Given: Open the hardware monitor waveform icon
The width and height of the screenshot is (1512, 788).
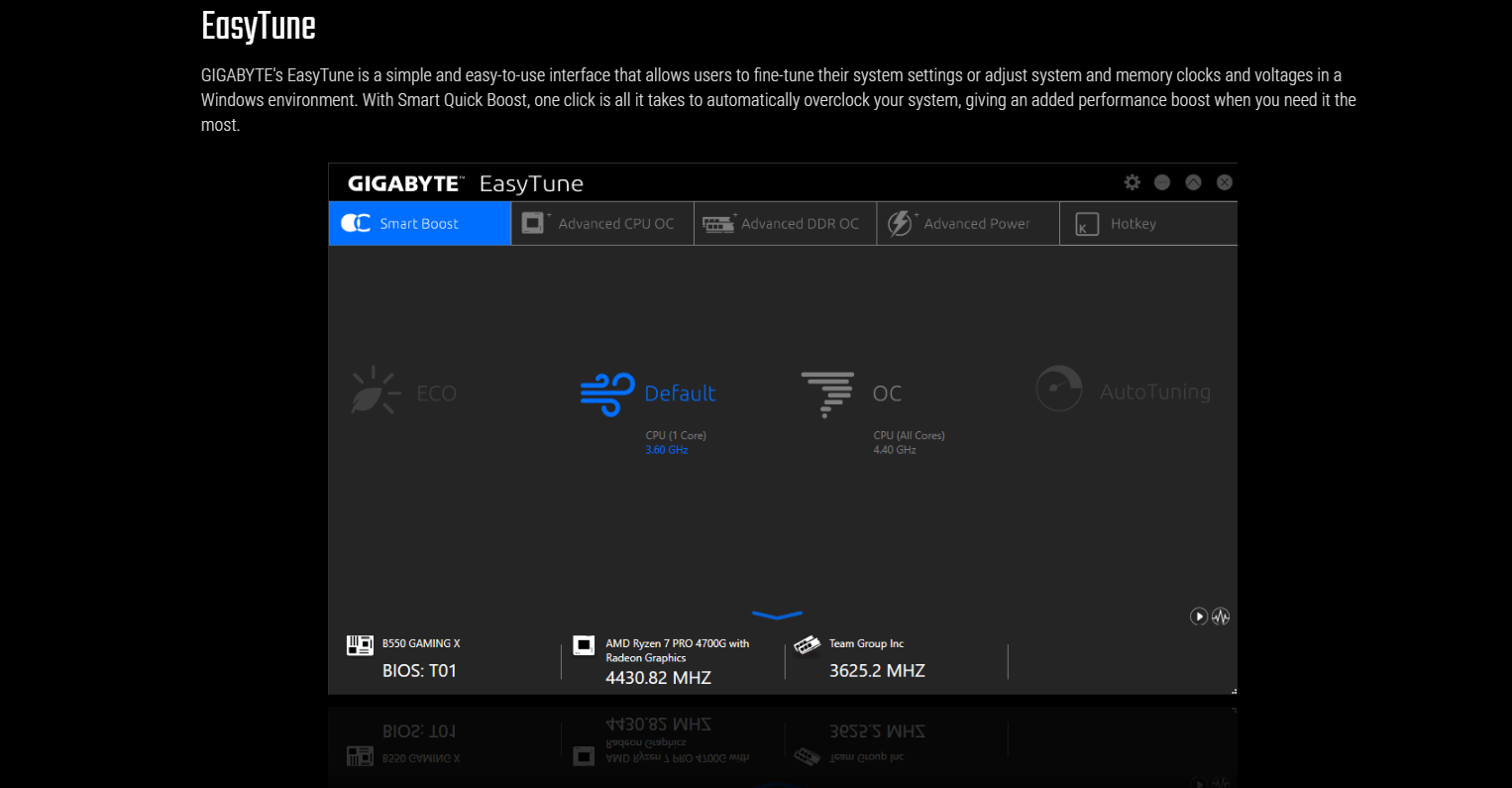Looking at the screenshot, I should pyautogui.click(x=1221, y=617).
